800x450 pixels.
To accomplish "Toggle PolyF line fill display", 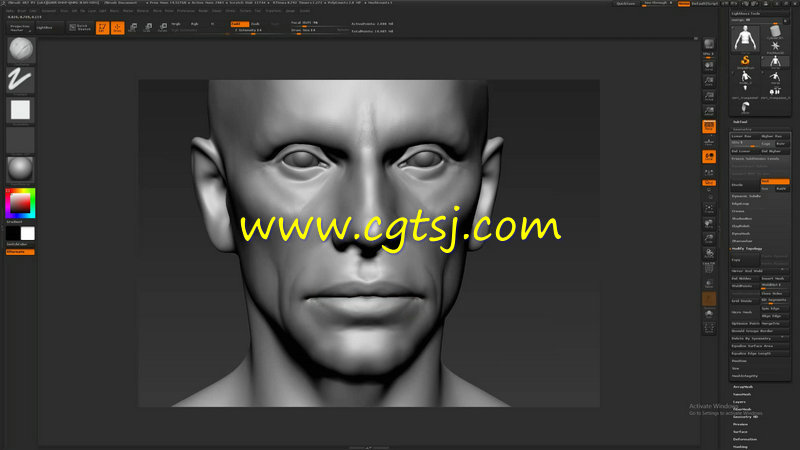I will point(709,268).
